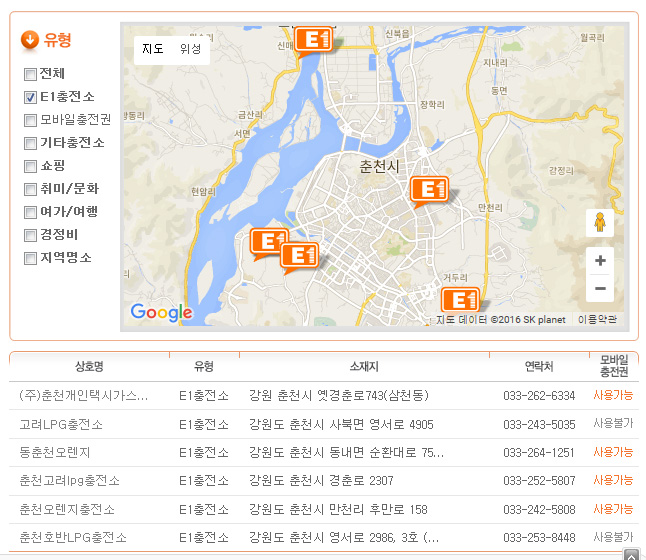Image resolution: width=646 pixels, height=560 pixels.
Task: Click address 강원도 춘천시 사북면 영서로 4905
Action: [x=341, y=424]
